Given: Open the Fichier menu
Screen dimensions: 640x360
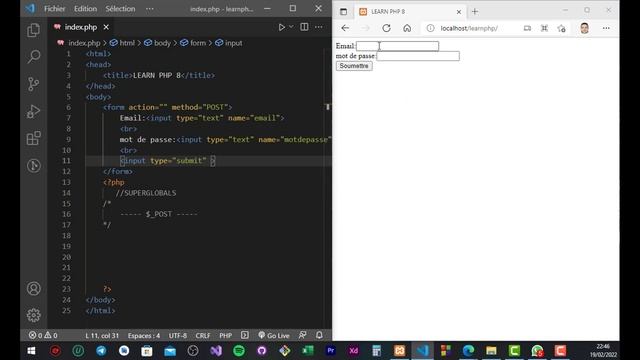Looking at the screenshot, I should coord(54,9).
